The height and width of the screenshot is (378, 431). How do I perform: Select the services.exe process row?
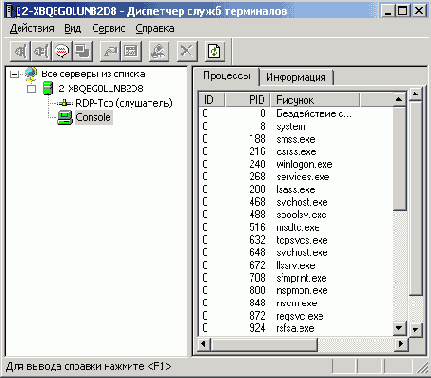(296, 177)
